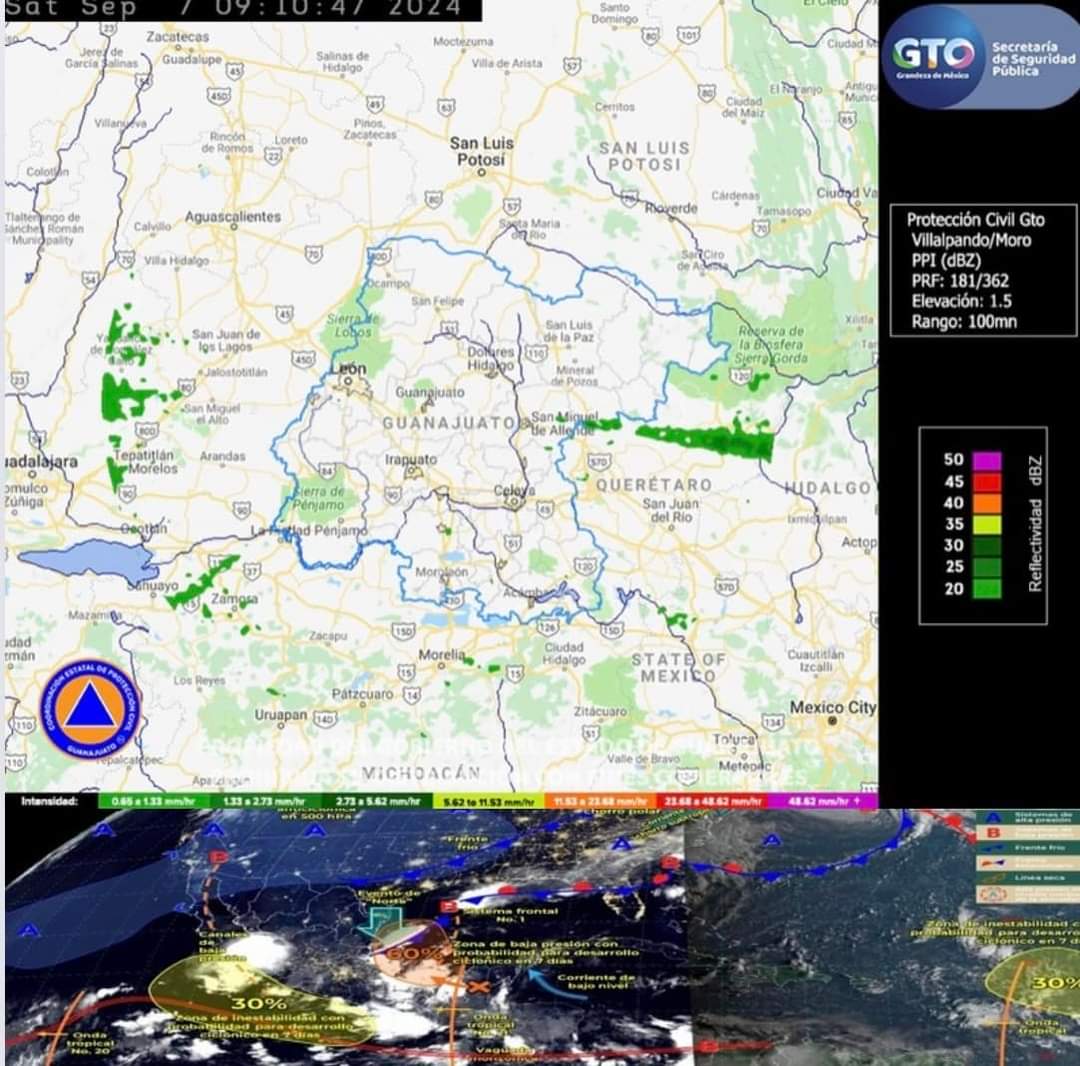Click the highway 84 shield by Sierra de Pénjamo
This screenshot has height=1066, width=1080.
[x=326, y=472]
